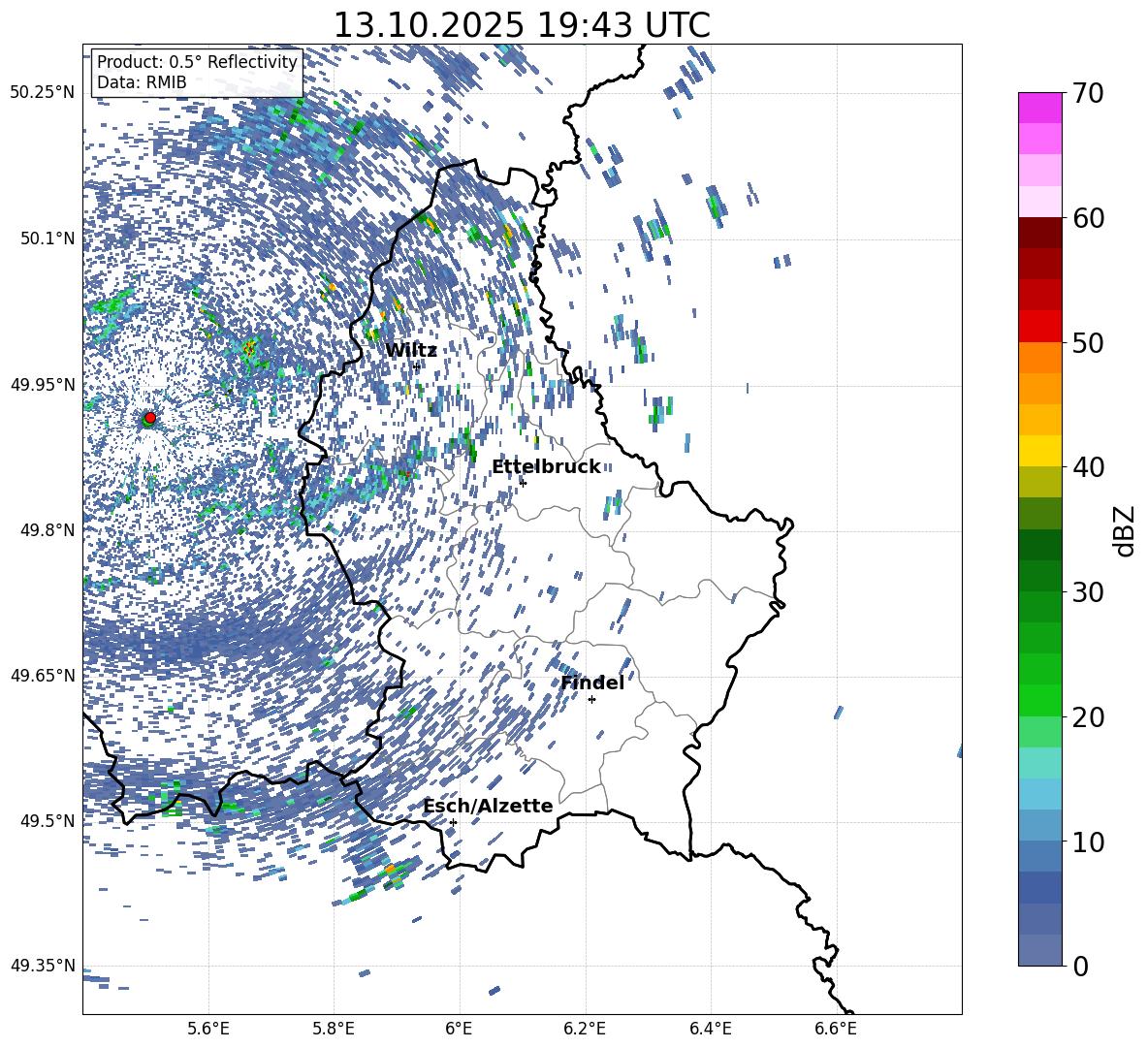Click the yellow 40-42 dBZ color band
Viewport: 1148px width, 1048px height.
(x=1039, y=452)
